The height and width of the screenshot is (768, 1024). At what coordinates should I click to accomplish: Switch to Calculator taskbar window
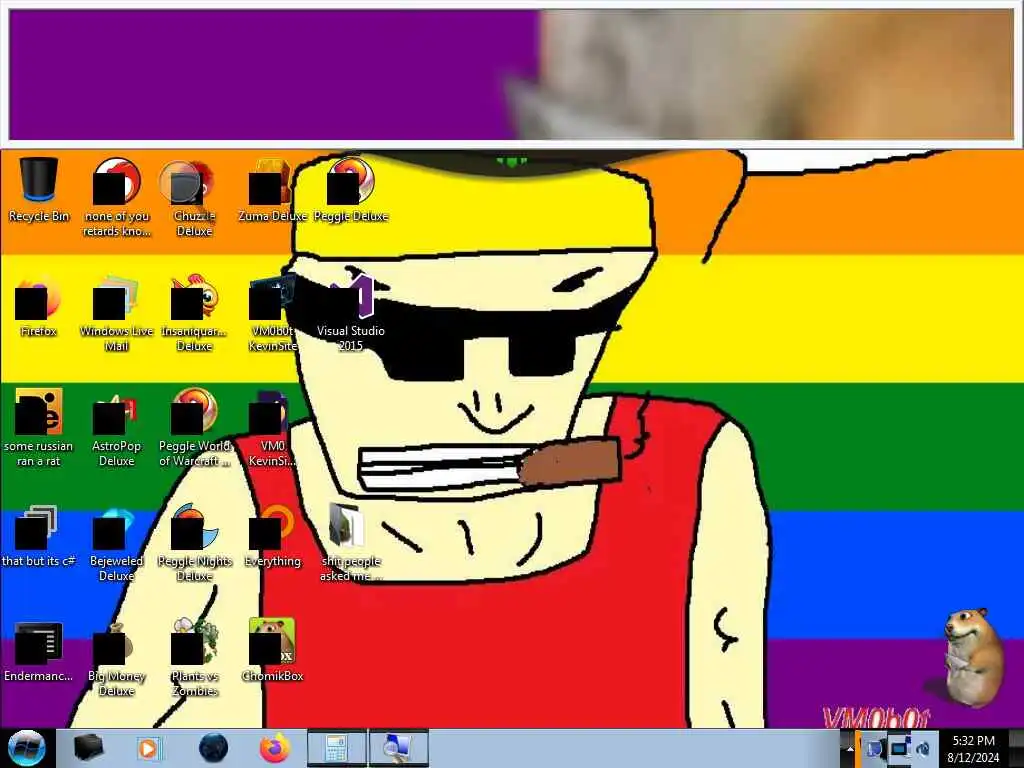click(x=336, y=748)
